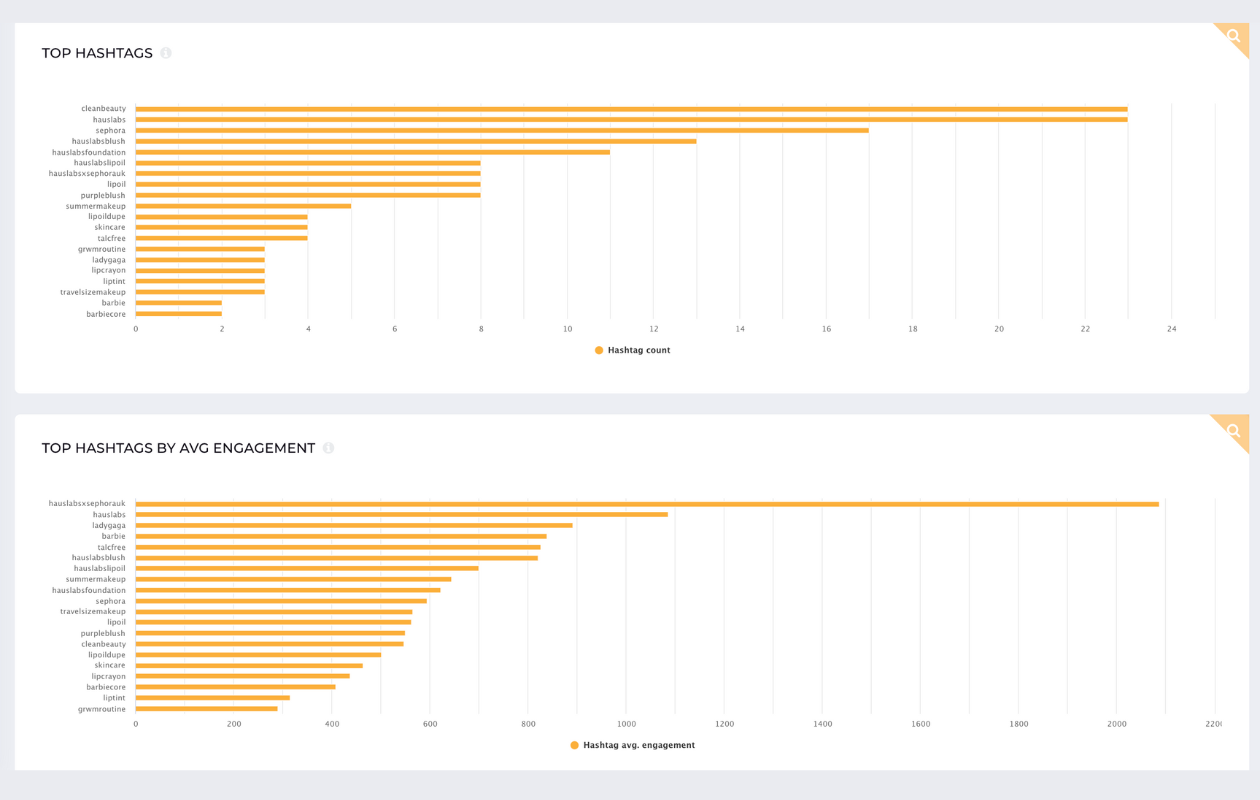Select the talcfree bar in engagement chart
This screenshot has height=800, width=1260.
(338, 547)
